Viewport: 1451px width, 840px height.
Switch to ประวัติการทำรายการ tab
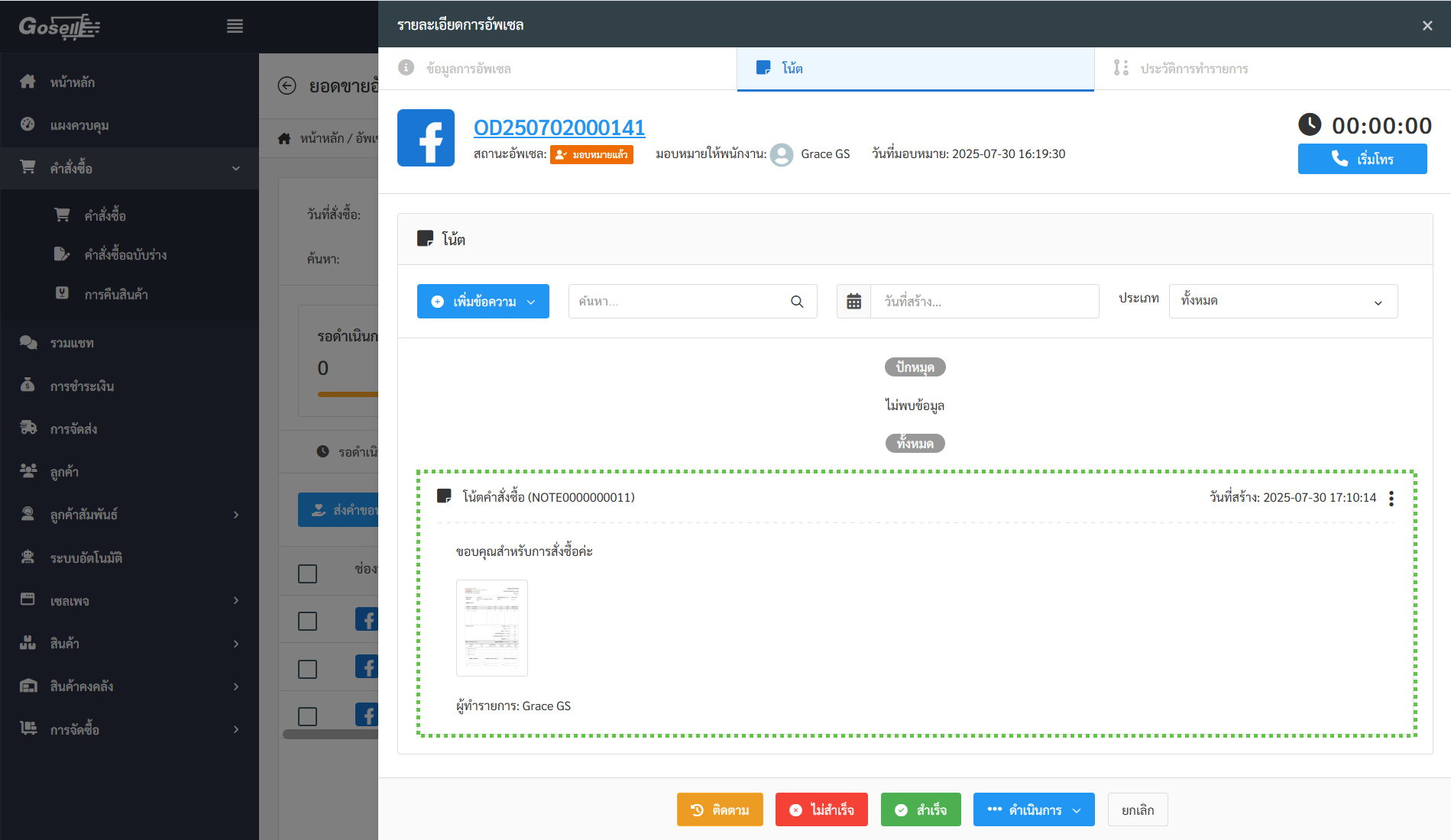1272,69
